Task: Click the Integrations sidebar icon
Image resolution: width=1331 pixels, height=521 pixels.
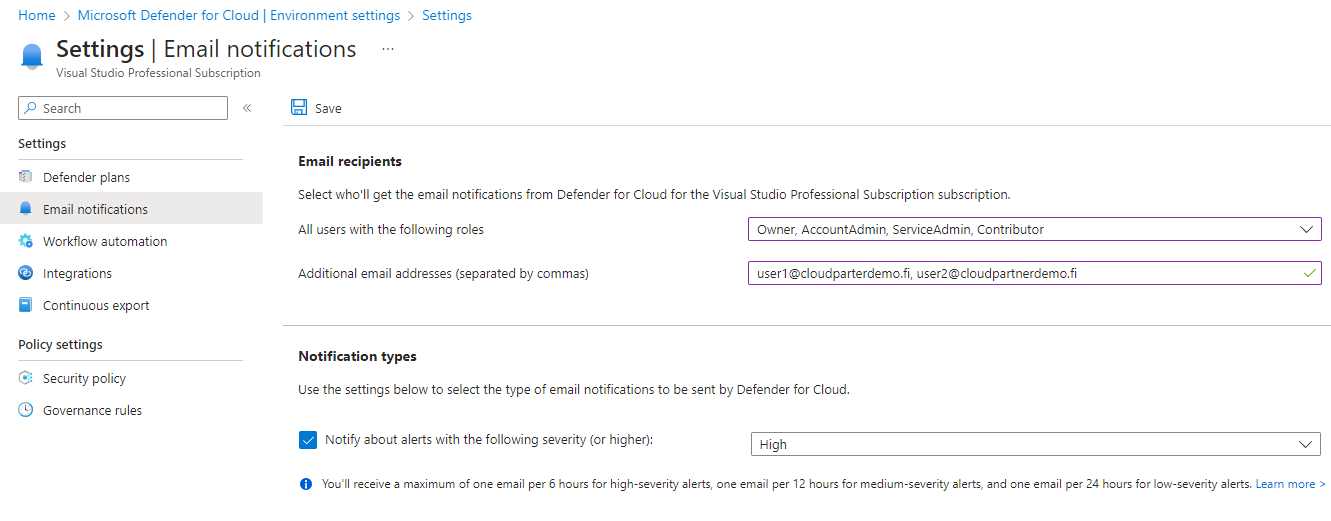Action: click(x=26, y=273)
